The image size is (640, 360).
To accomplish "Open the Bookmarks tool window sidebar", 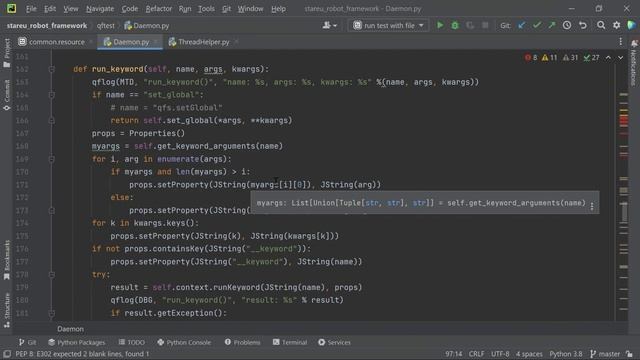I will (x=7, y=260).
